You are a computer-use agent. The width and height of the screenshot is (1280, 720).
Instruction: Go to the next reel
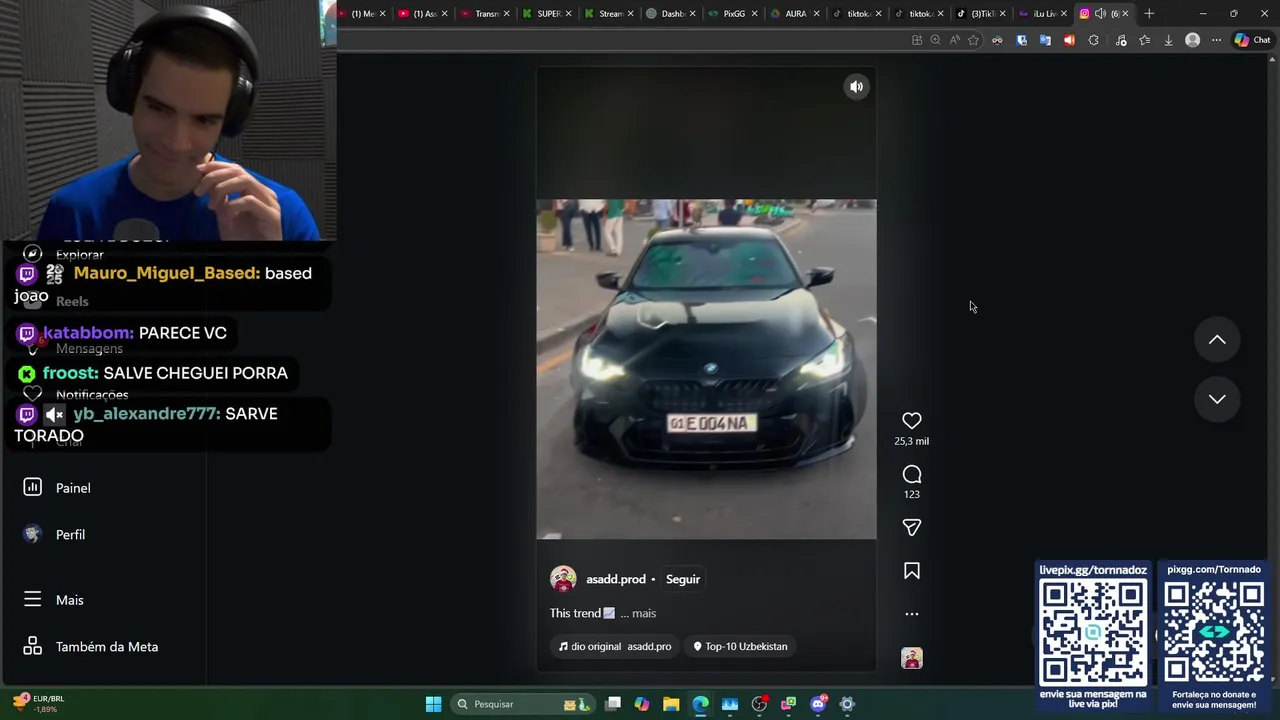[x=1217, y=399]
